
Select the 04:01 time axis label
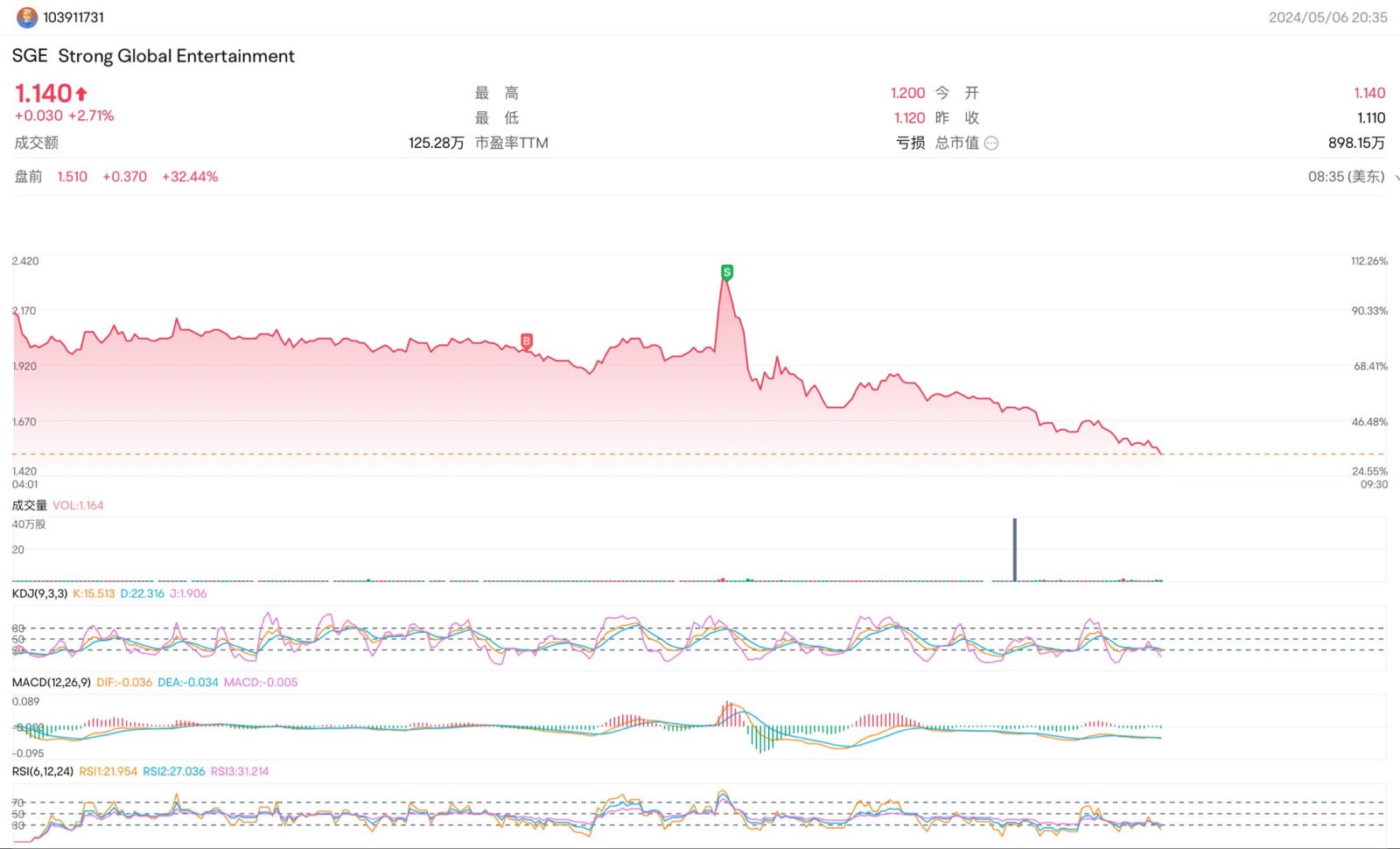(25, 485)
